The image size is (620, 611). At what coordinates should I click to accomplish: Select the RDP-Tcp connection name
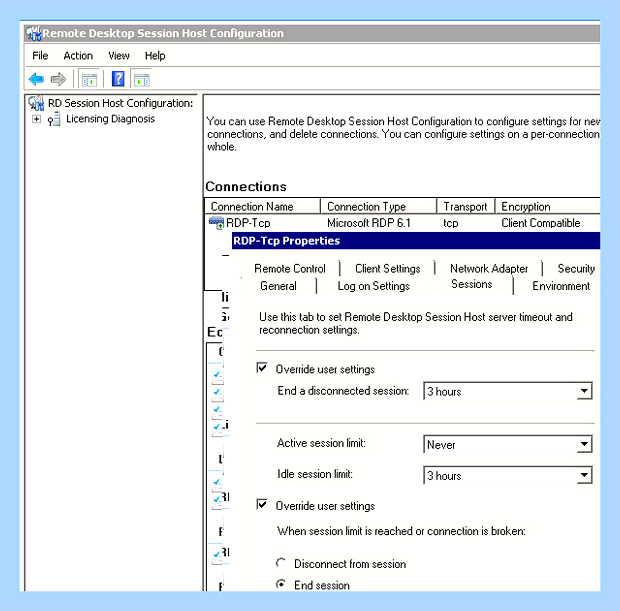tap(248, 223)
